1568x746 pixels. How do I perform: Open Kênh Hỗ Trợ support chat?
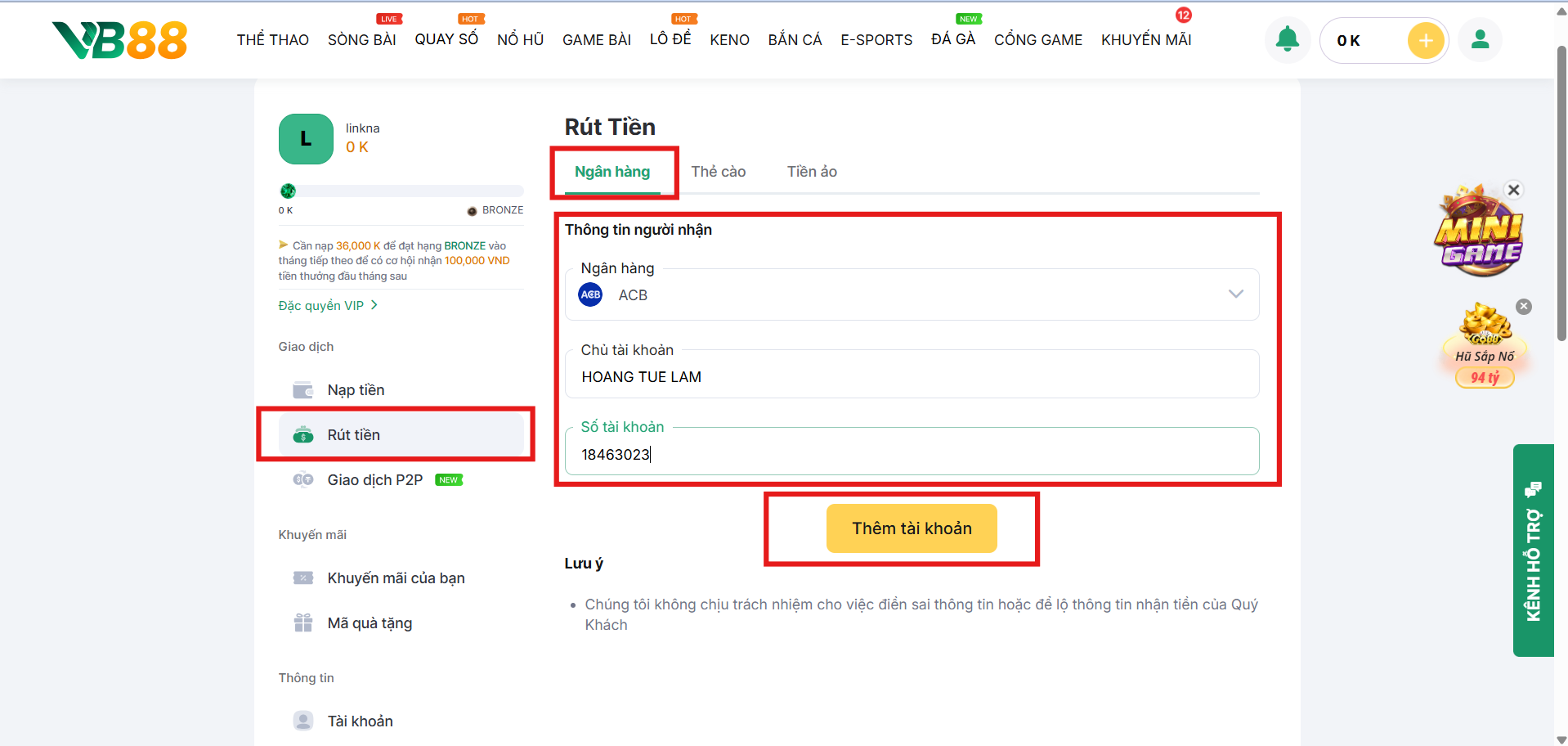pos(1533,551)
